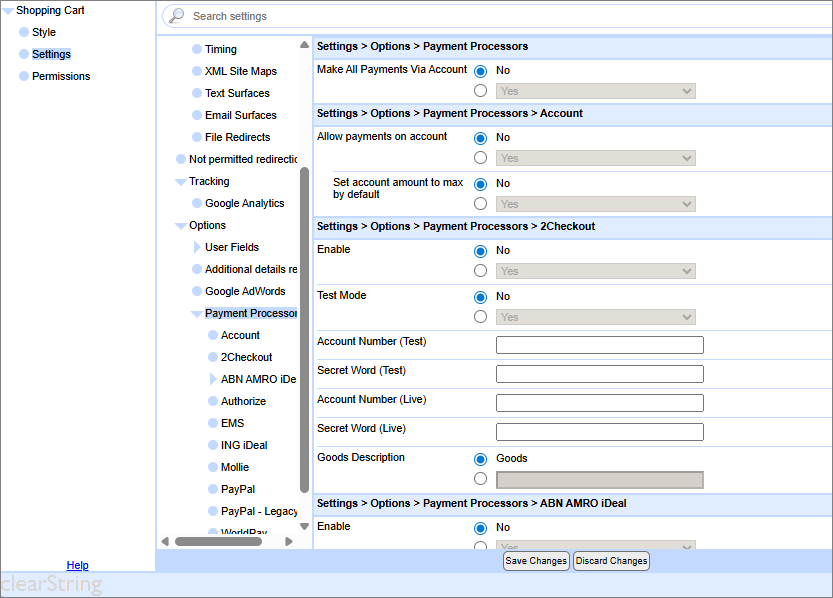The height and width of the screenshot is (598, 833).
Task: Select No for Allow payments on account
Action: (481, 138)
